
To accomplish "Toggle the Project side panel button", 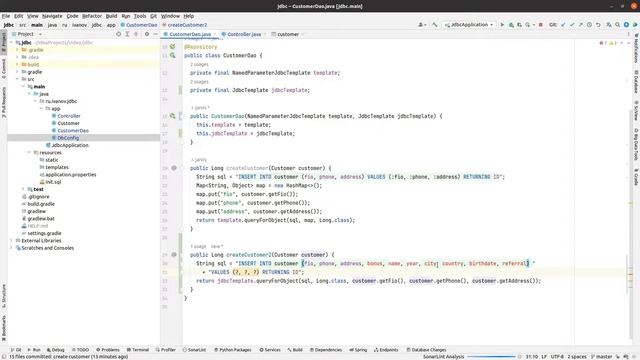I will click(x=4, y=42).
